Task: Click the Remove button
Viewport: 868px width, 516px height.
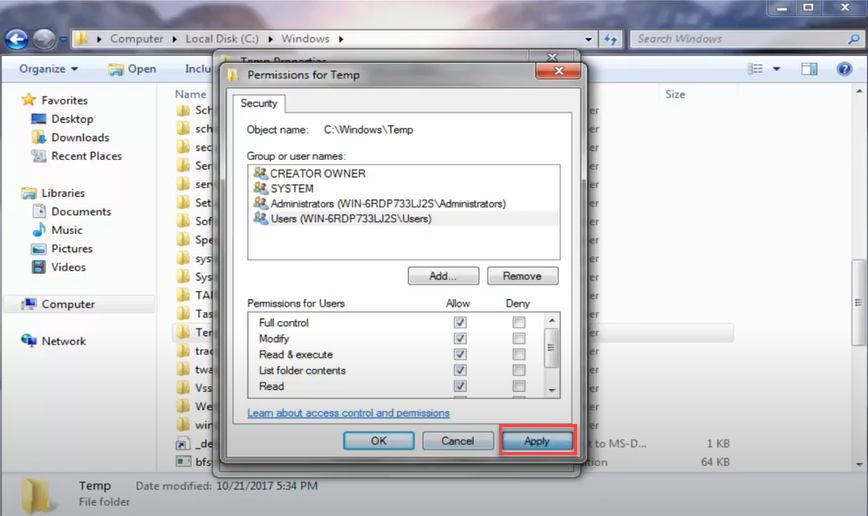Action: coord(523,276)
